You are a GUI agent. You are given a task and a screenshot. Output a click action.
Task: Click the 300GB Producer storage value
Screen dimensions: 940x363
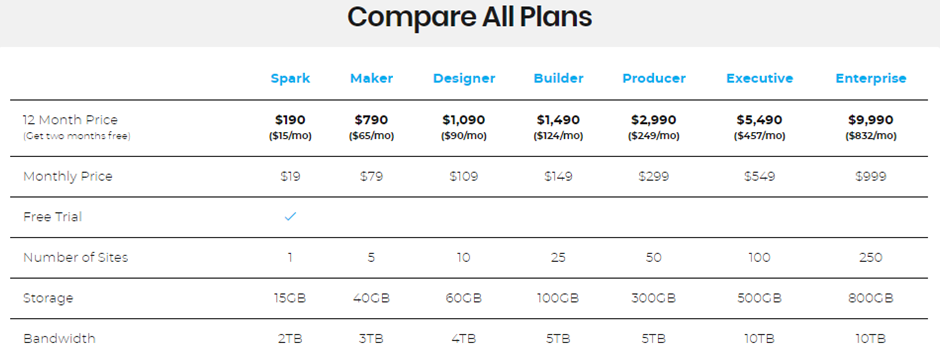(x=653, y=298)
